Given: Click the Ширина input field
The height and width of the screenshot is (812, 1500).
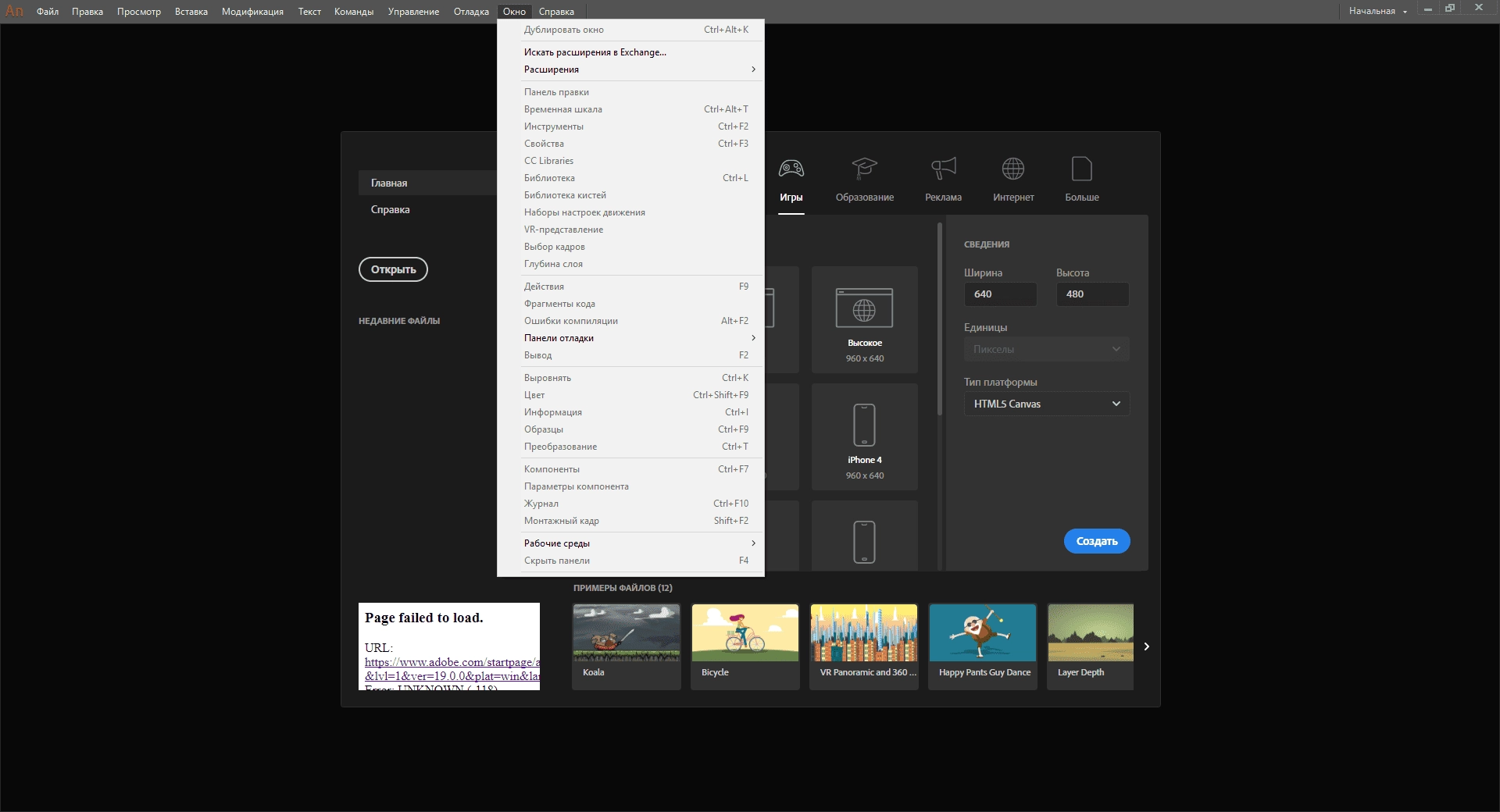Looking at the screenshot, I should [1001, 294].
